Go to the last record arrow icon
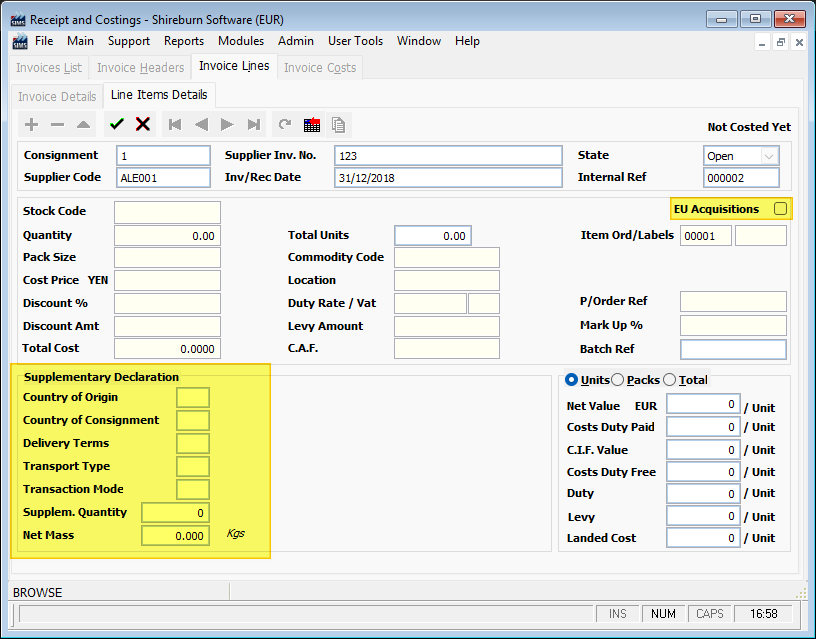Viewport: 816px width, 639px height. pos(254,124)
